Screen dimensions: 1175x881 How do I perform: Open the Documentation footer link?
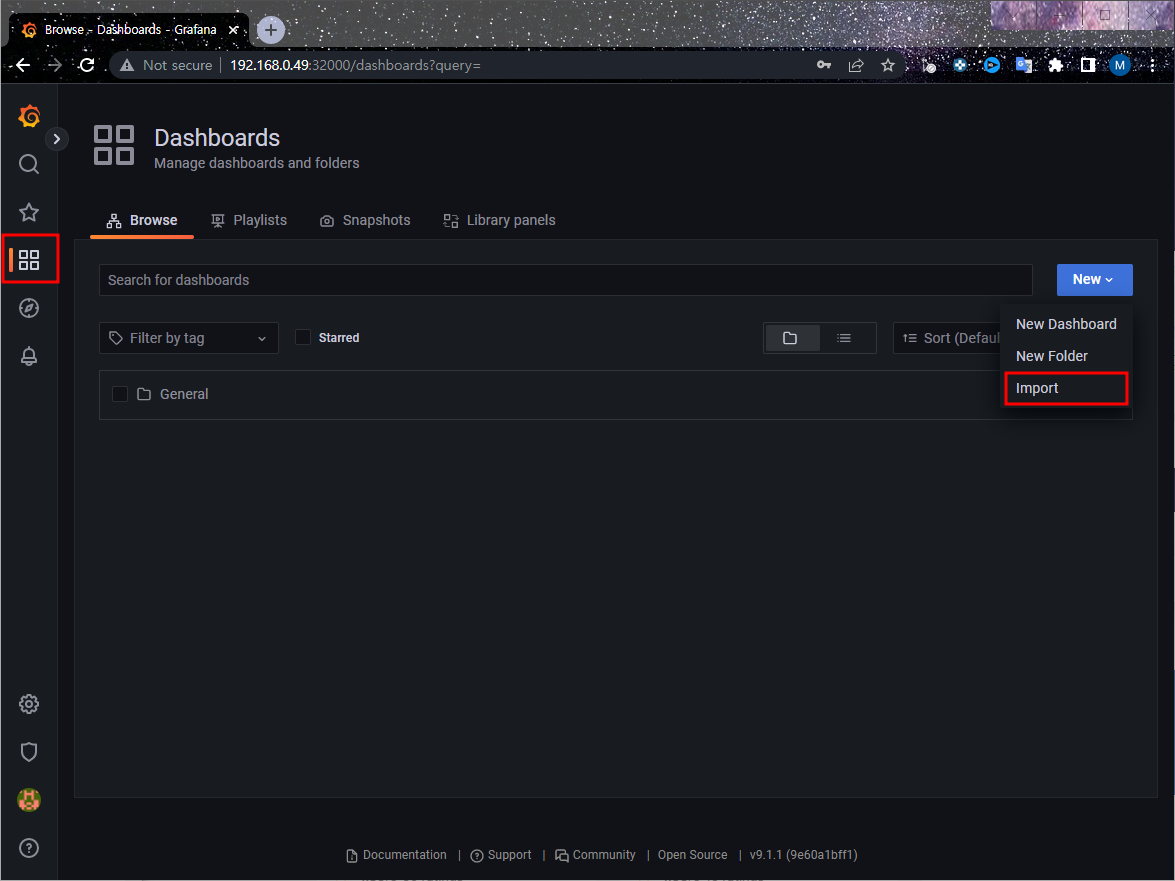click(x=396, y=856)
